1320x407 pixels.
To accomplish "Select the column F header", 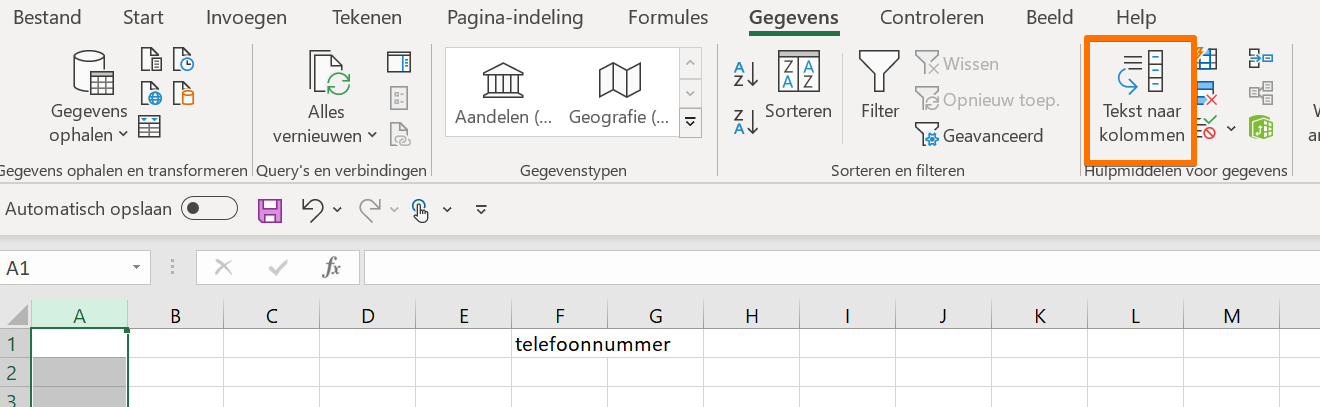I will 560,316.
